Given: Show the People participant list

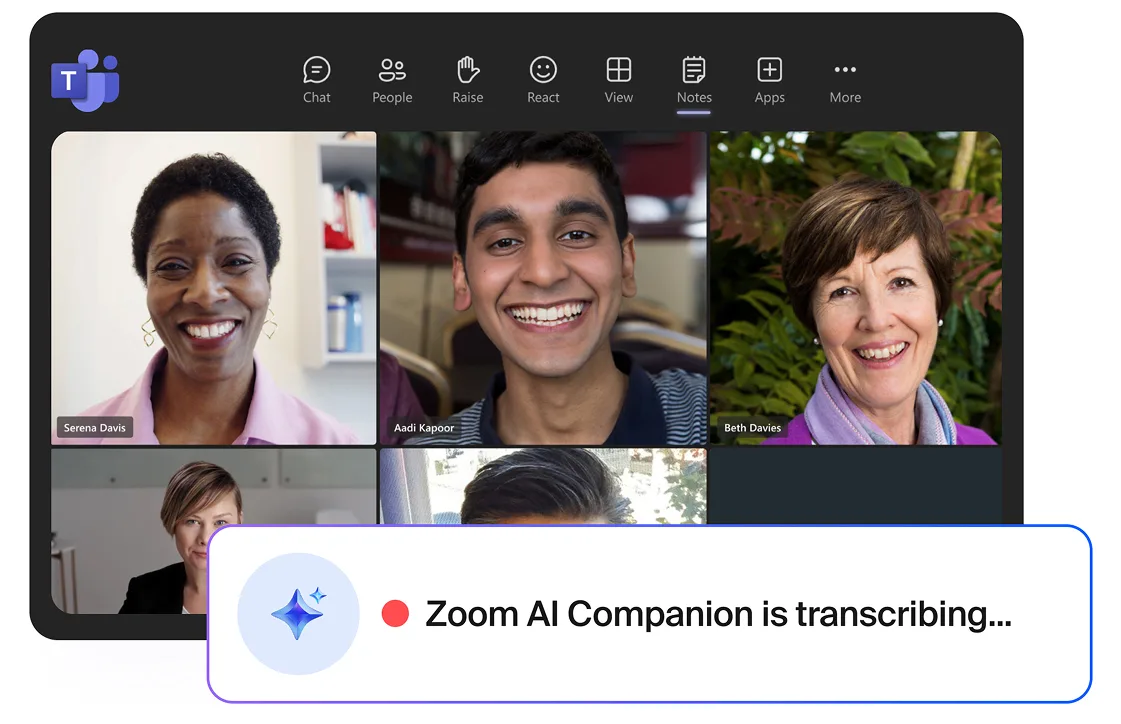Looking at the screenshot, I should click(x=392, y=80).
